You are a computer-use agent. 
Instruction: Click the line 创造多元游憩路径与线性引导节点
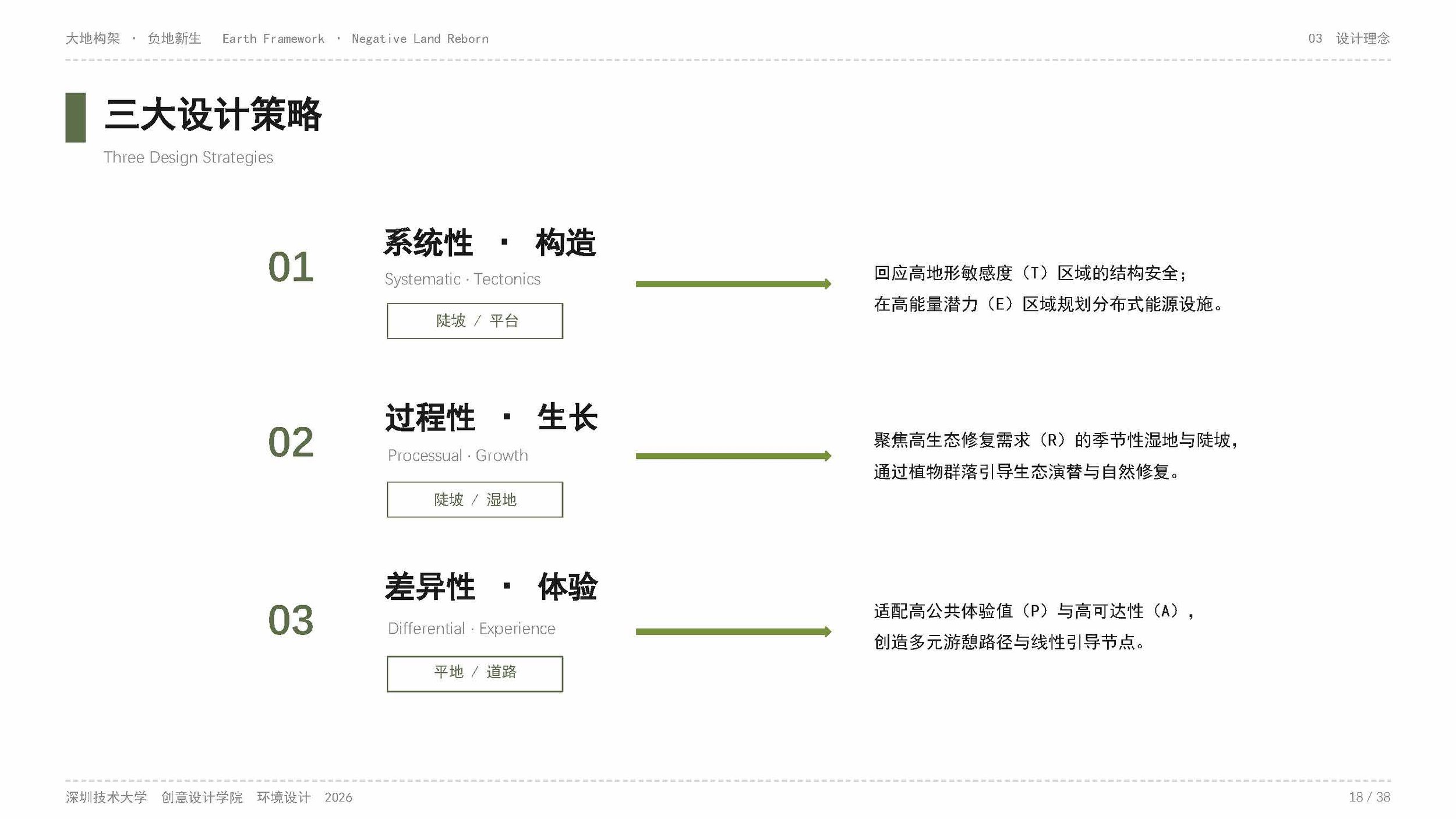point(1009,642)
